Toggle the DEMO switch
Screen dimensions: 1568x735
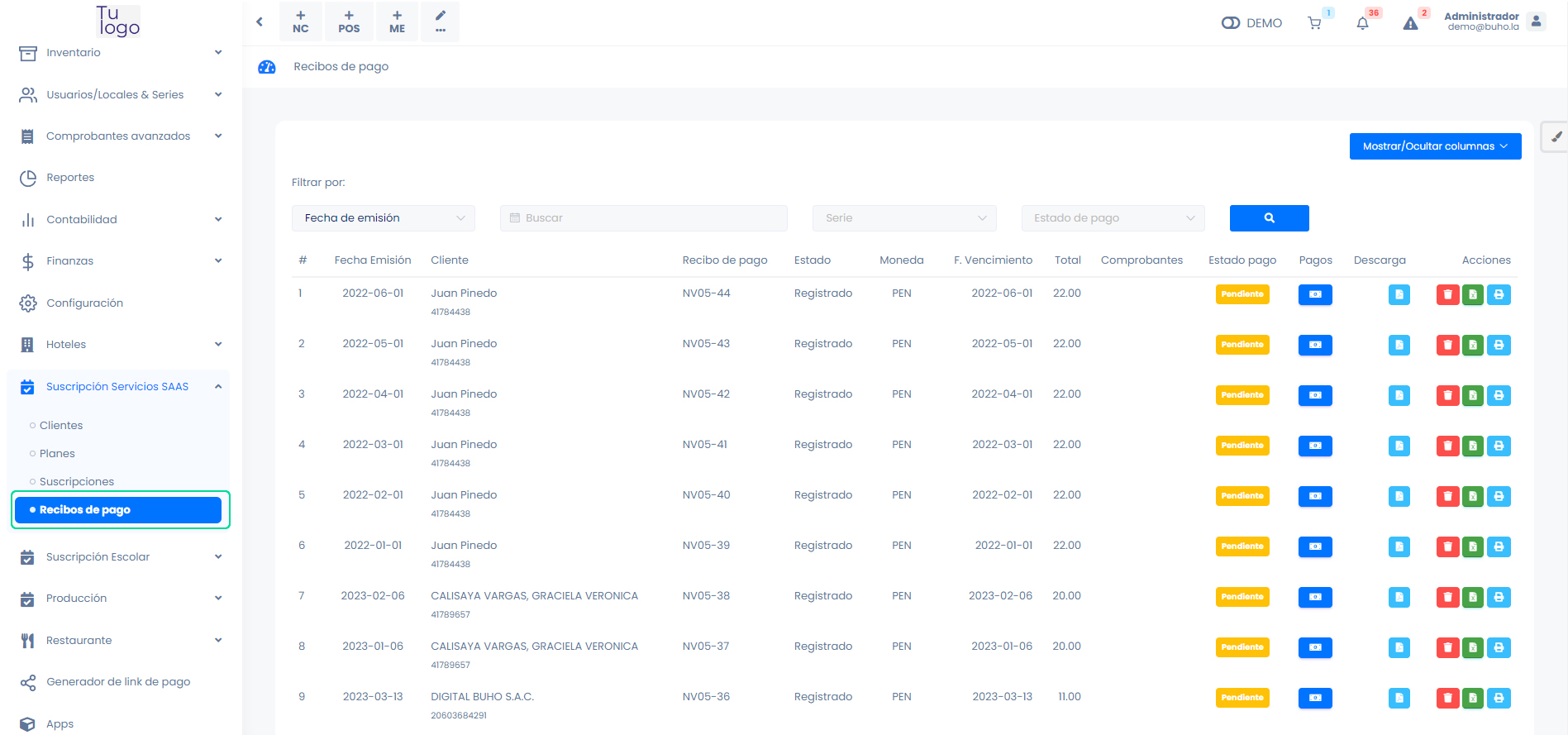click(x=1231, y=23)
